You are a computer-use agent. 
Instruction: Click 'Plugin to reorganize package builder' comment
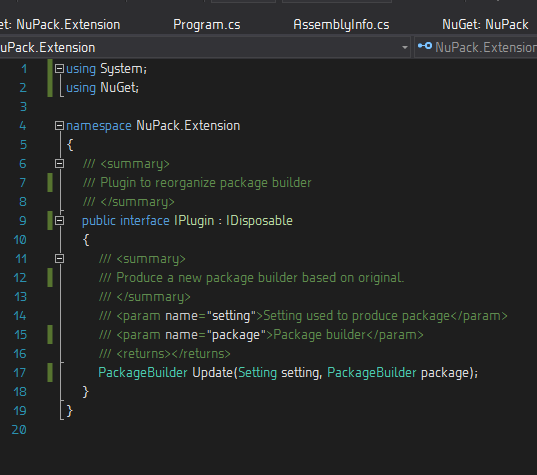pyautogui.click(x=205, y=183)
